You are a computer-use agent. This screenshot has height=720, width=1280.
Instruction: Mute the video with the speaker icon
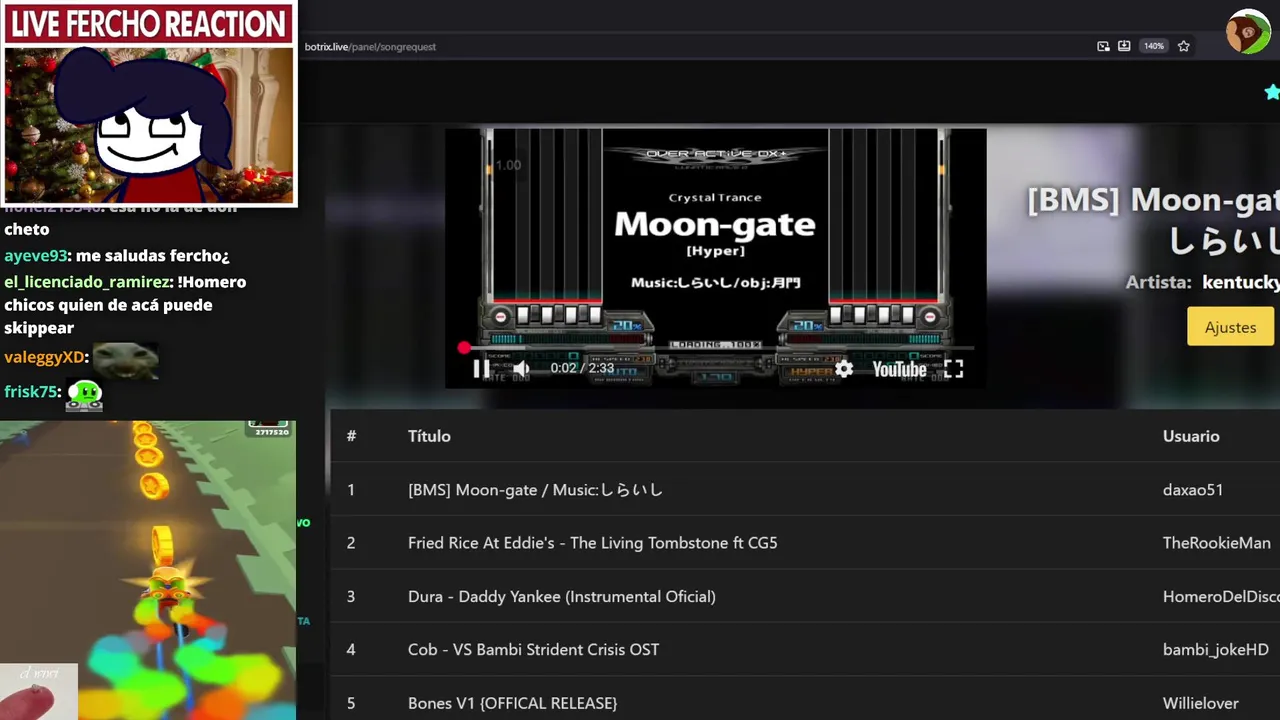pyautogui.click(x=521, y=368)
